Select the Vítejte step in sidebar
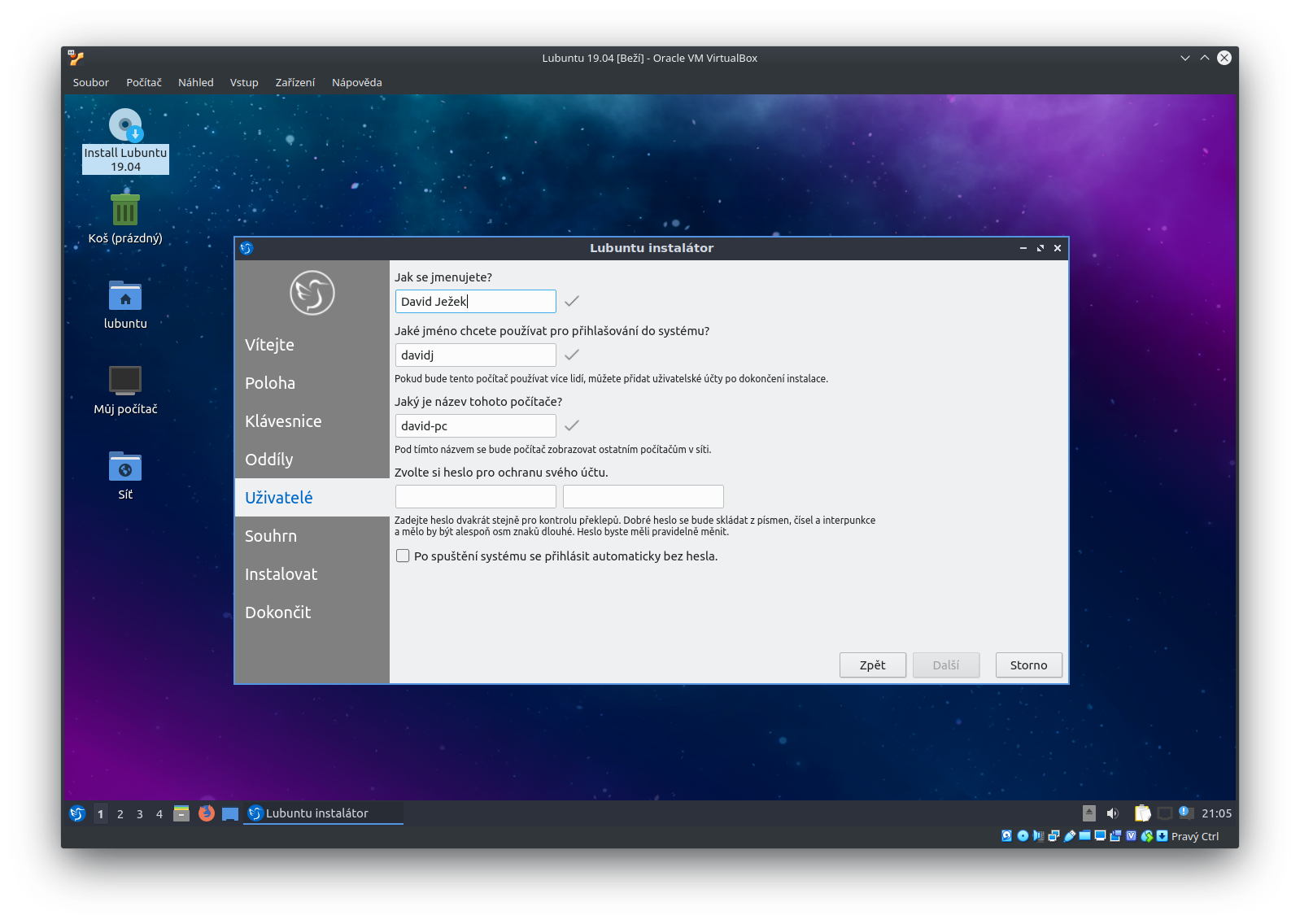The height and width of the screenshot is (924, 1300). tap(312, 345)
